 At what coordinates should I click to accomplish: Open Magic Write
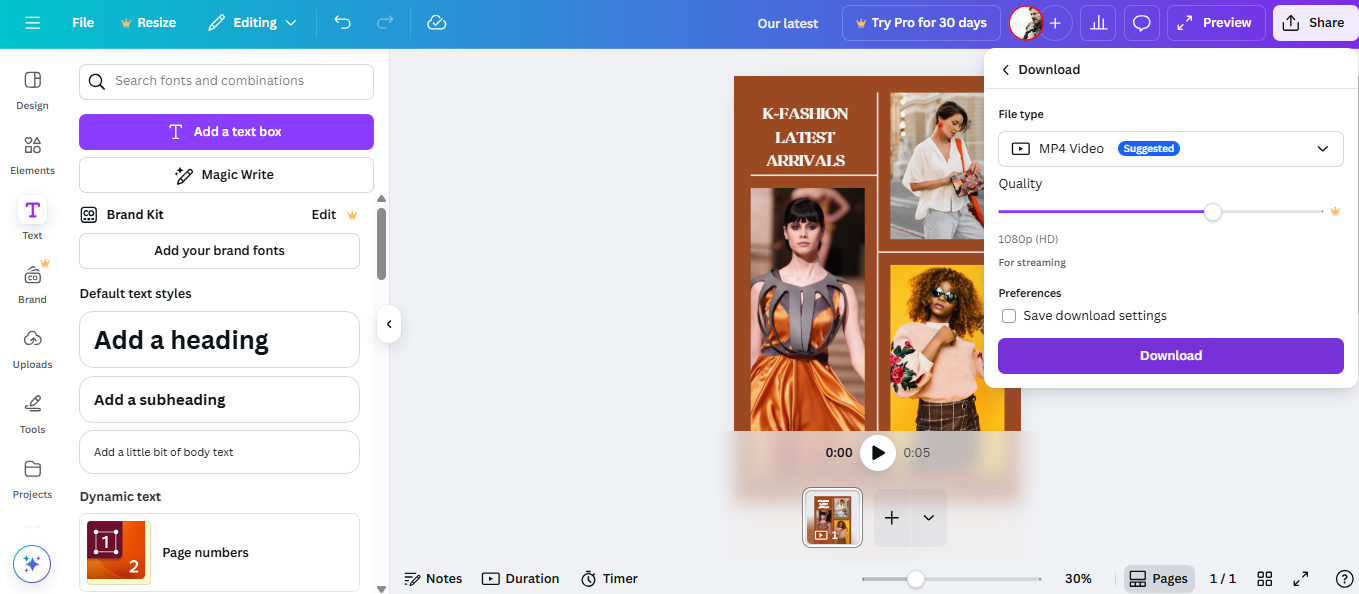[x=226, y=175]
